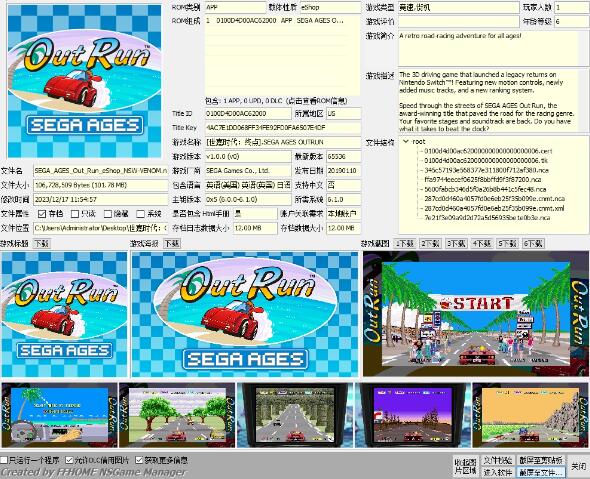The width and height of the screenshot is (590, 479).
Task: Toggle the 隐藏 hidden attribute checkbox
Action: [x=108, y=214]
